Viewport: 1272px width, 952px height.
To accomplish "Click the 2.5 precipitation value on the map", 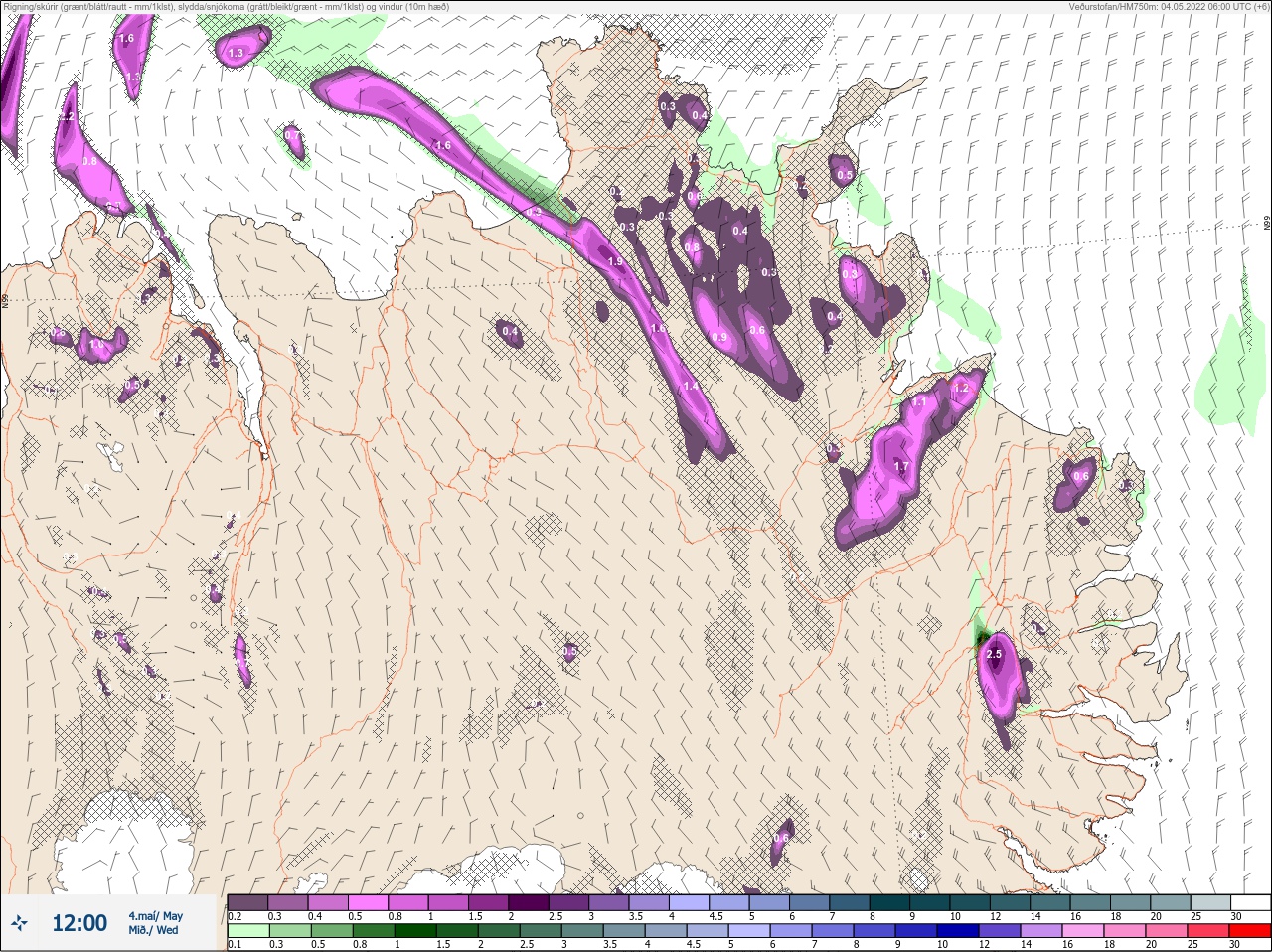I will [994, 654].
